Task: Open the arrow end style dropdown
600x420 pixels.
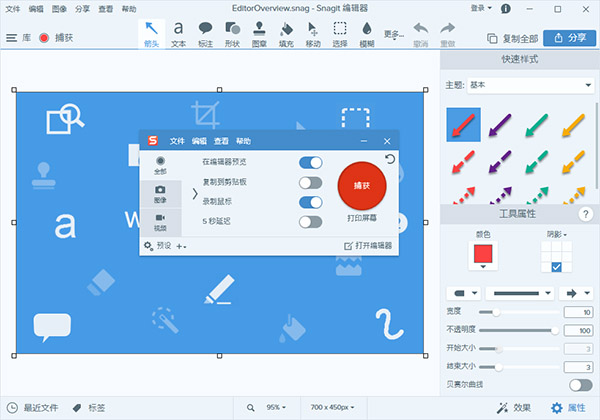Action: click(576, 293)
